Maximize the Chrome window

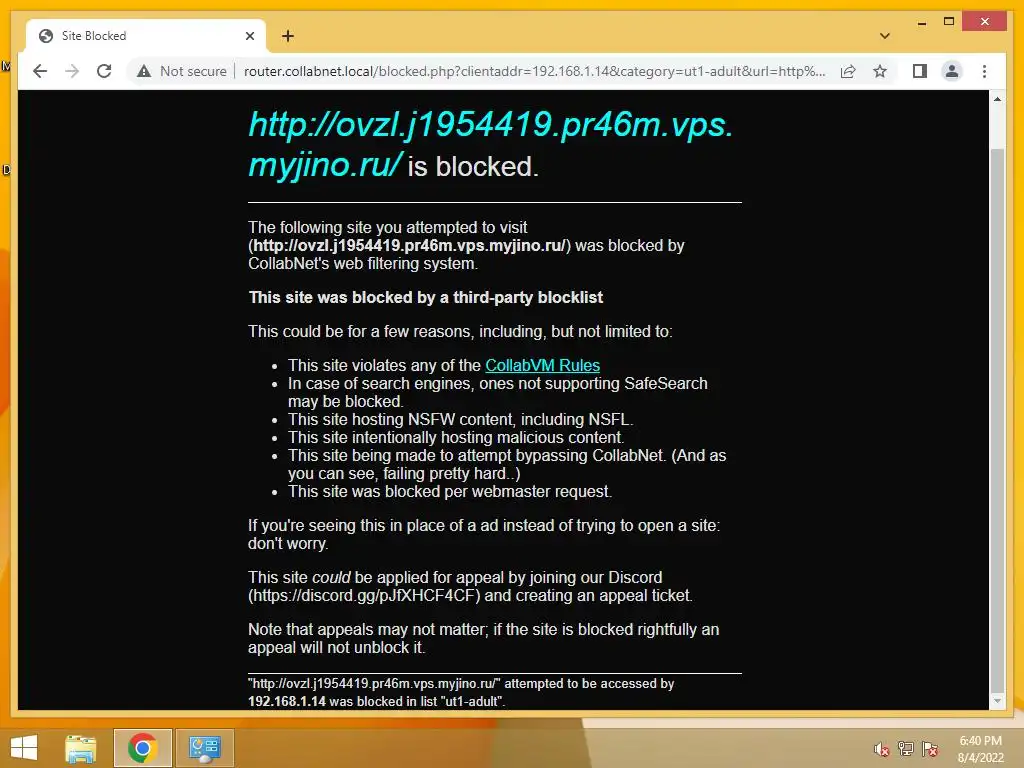coord(949,22)
